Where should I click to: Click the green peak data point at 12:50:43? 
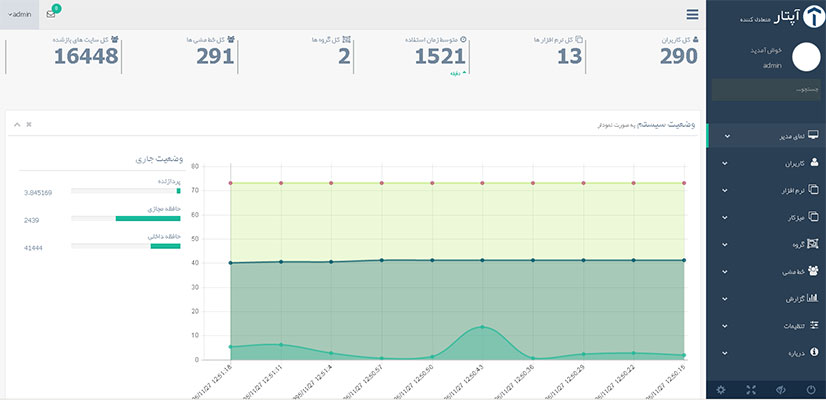482,327
